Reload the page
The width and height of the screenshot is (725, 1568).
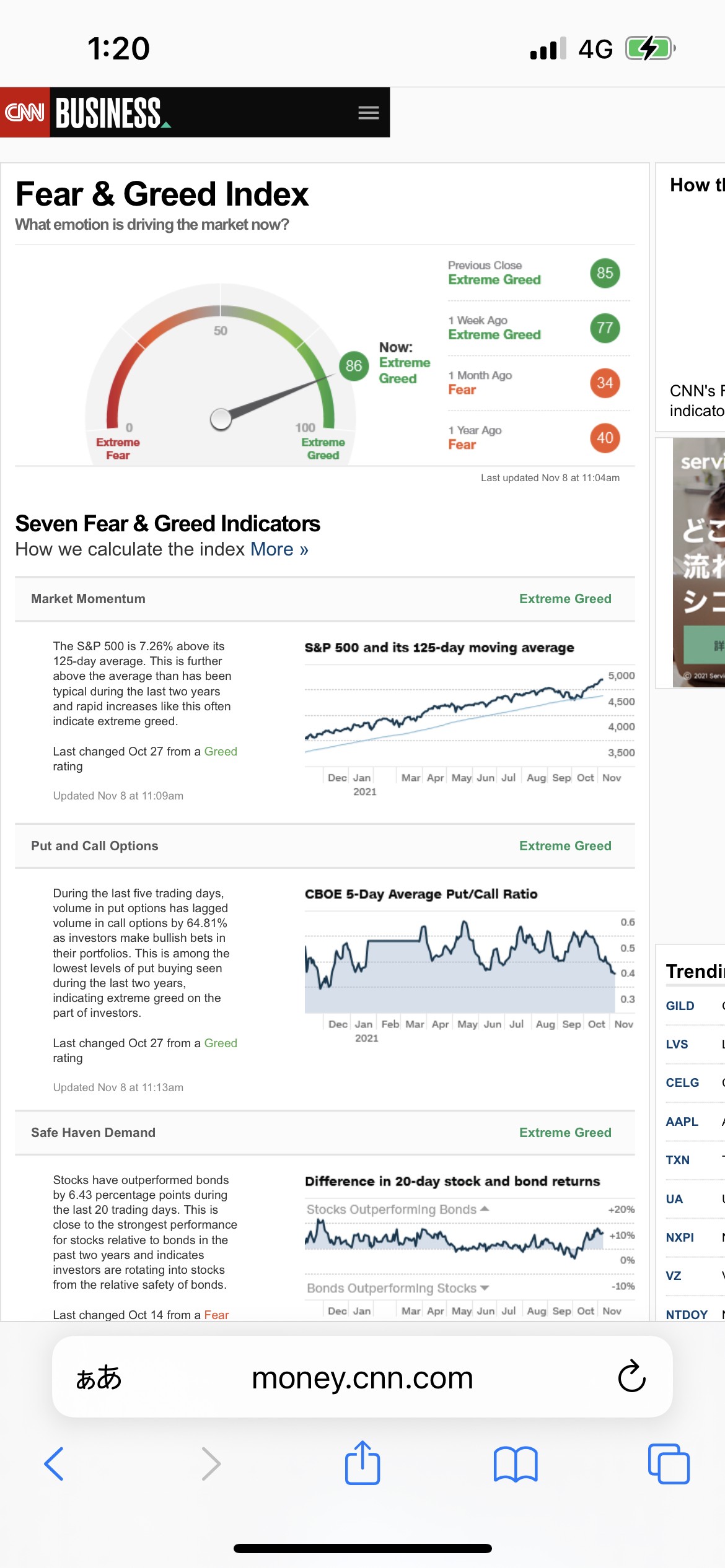pyautogui.click(x=631, y=1377)
